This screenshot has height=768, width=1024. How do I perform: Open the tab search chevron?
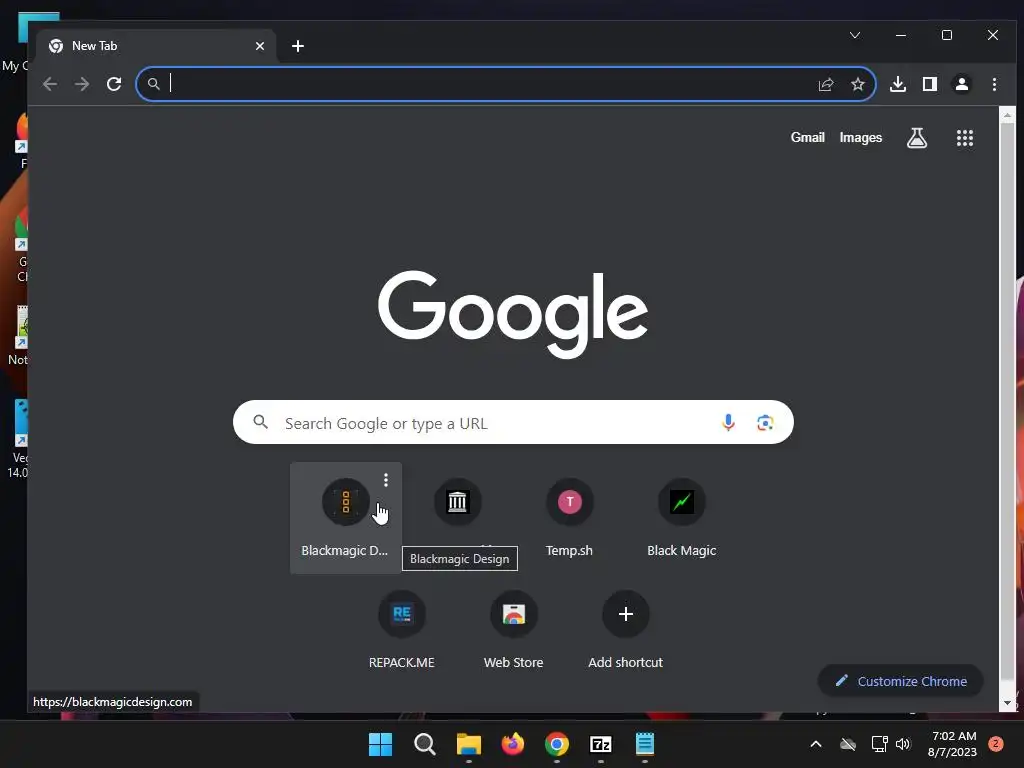[x=855, y=35]
